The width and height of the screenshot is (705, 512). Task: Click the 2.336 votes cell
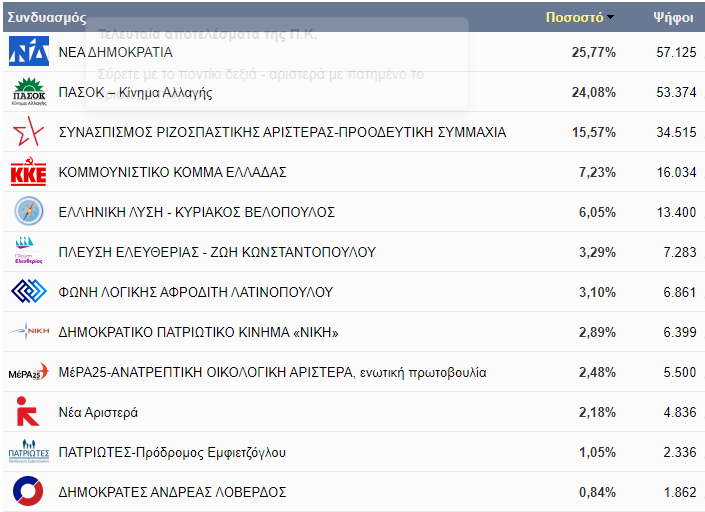point(680,453)
